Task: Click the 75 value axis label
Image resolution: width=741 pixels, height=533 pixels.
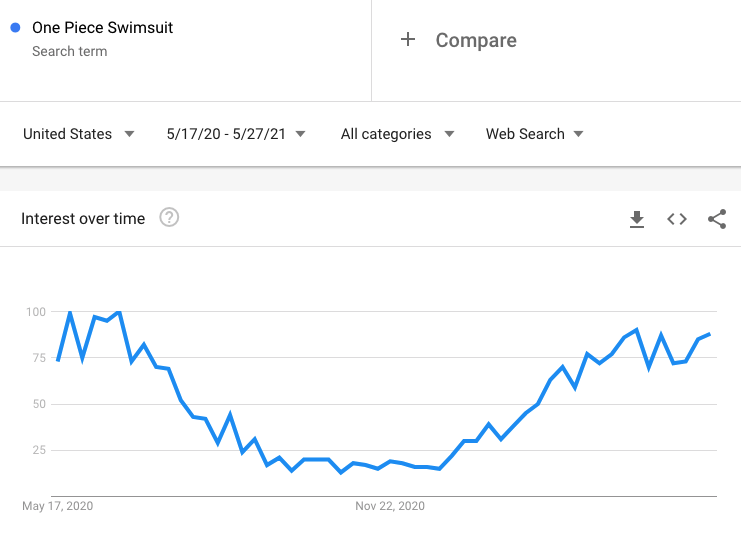Action: pos(39,358)
